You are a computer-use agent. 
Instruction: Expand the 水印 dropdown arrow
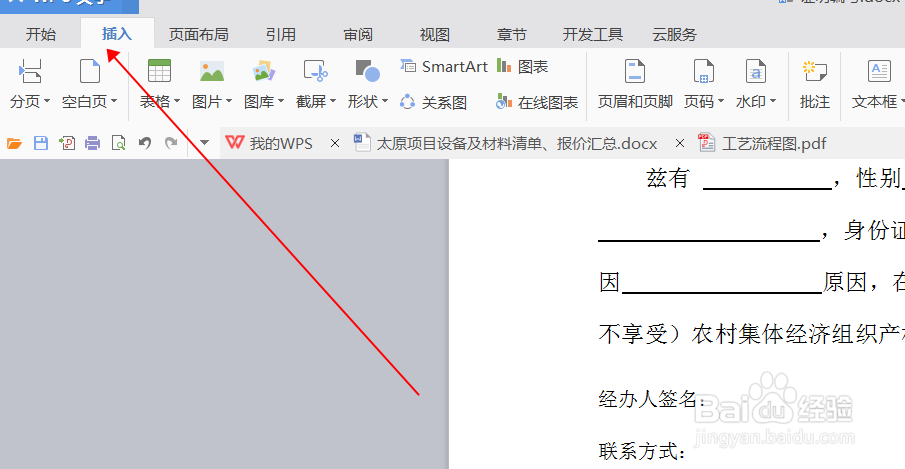pyautogui.click(x=773, y=101)
